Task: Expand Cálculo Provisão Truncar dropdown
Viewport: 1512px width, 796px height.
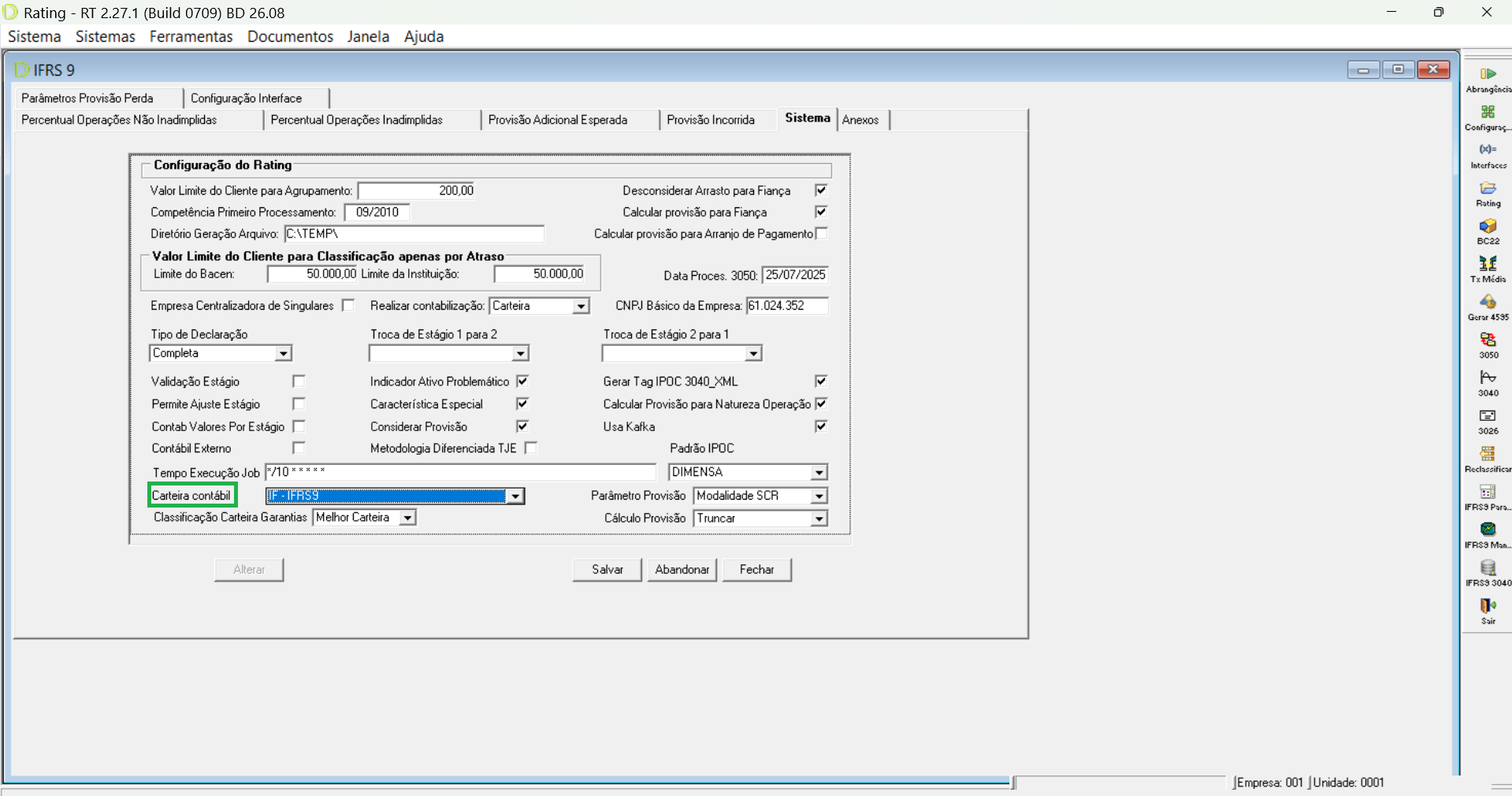Action: 819,519
